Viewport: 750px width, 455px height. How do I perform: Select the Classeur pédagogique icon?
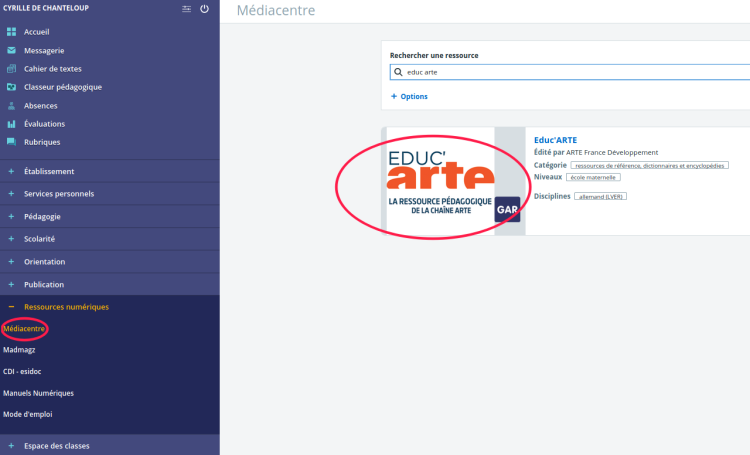(11, 87)
